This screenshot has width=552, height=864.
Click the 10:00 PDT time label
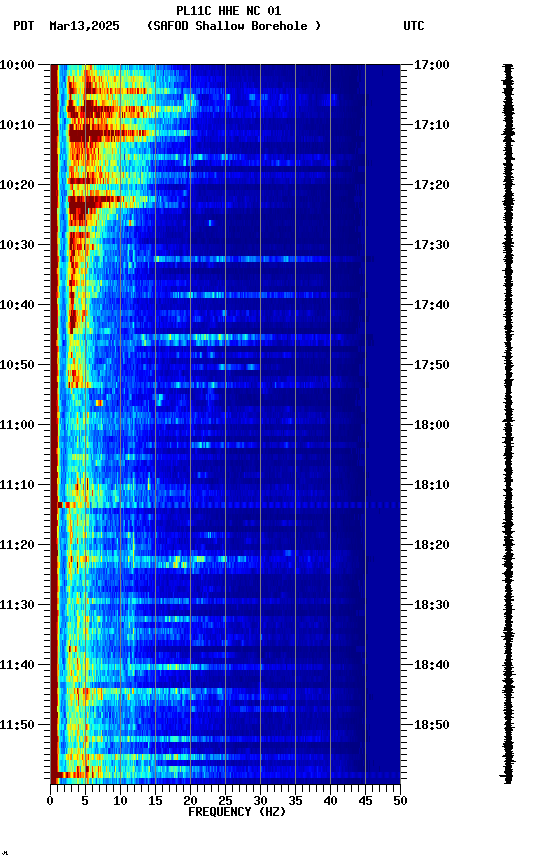point(17,65)
